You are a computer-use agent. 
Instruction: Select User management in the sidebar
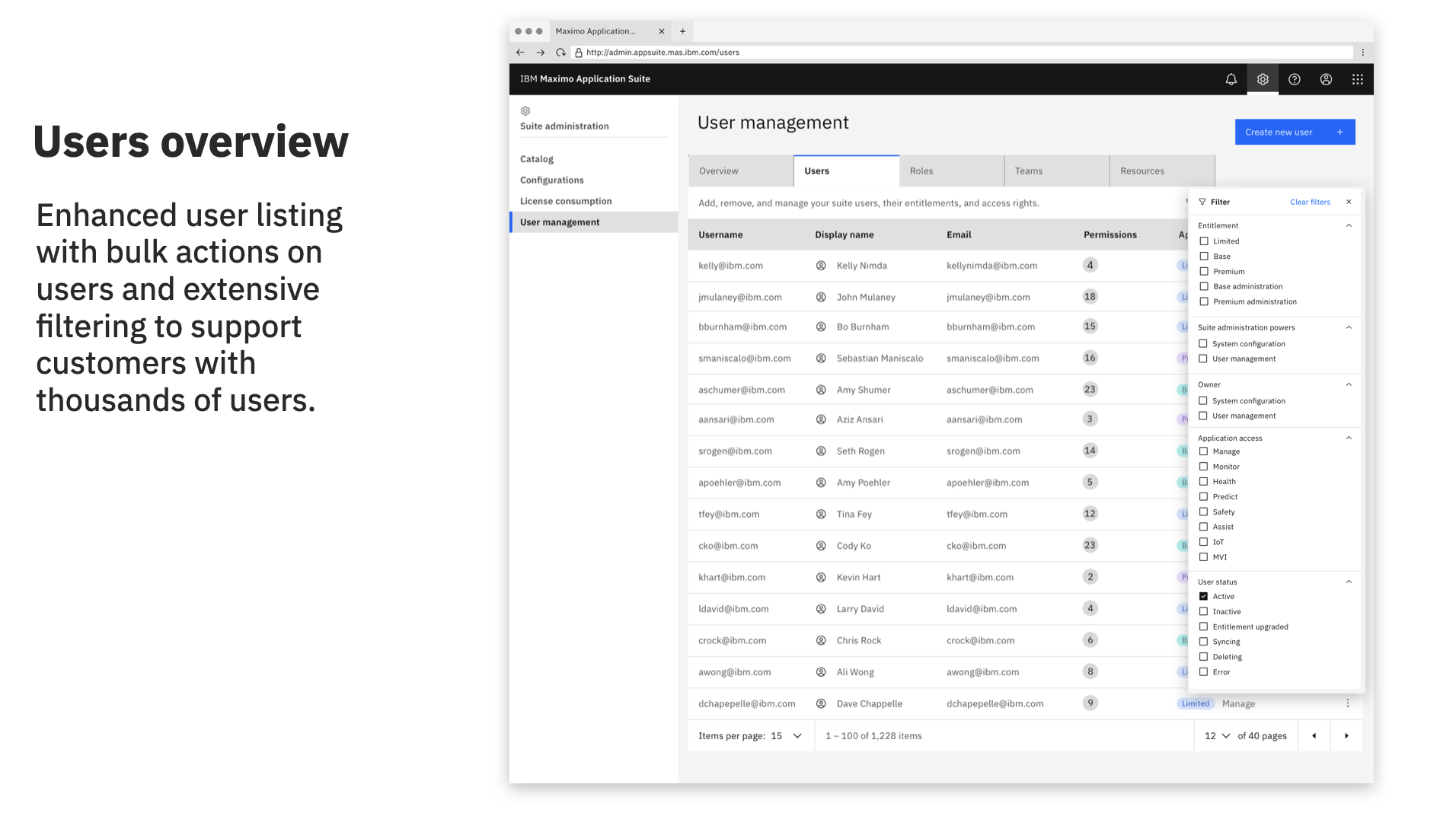[594, 222]
